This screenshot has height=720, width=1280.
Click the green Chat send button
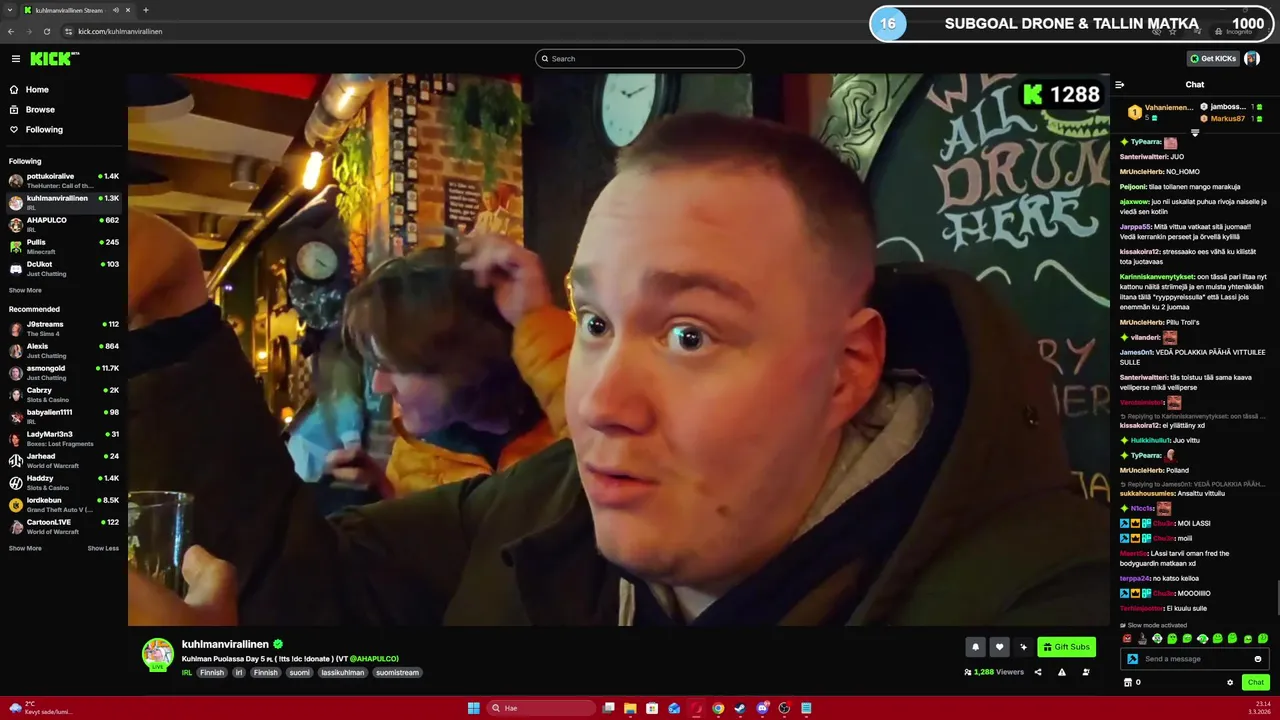pyautogui.click(x=1256, y=682)
